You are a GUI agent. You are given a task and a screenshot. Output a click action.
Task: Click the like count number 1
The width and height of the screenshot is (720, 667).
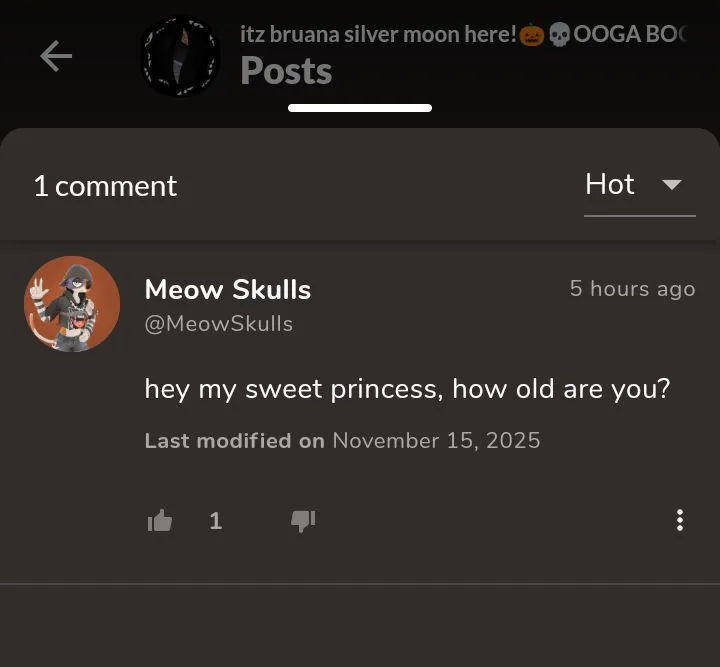[x=215, y=520]
